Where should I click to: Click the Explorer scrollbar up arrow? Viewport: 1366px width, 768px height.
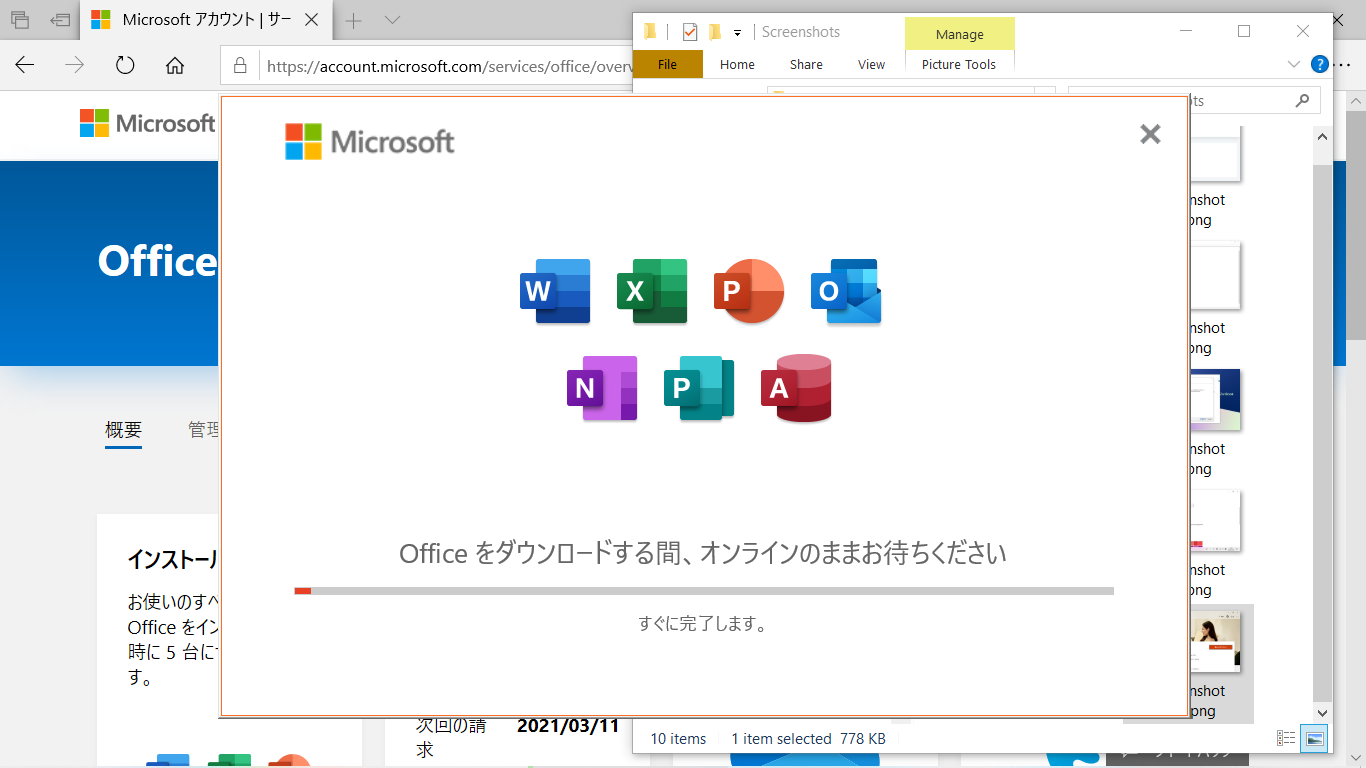pos(1322,137)
